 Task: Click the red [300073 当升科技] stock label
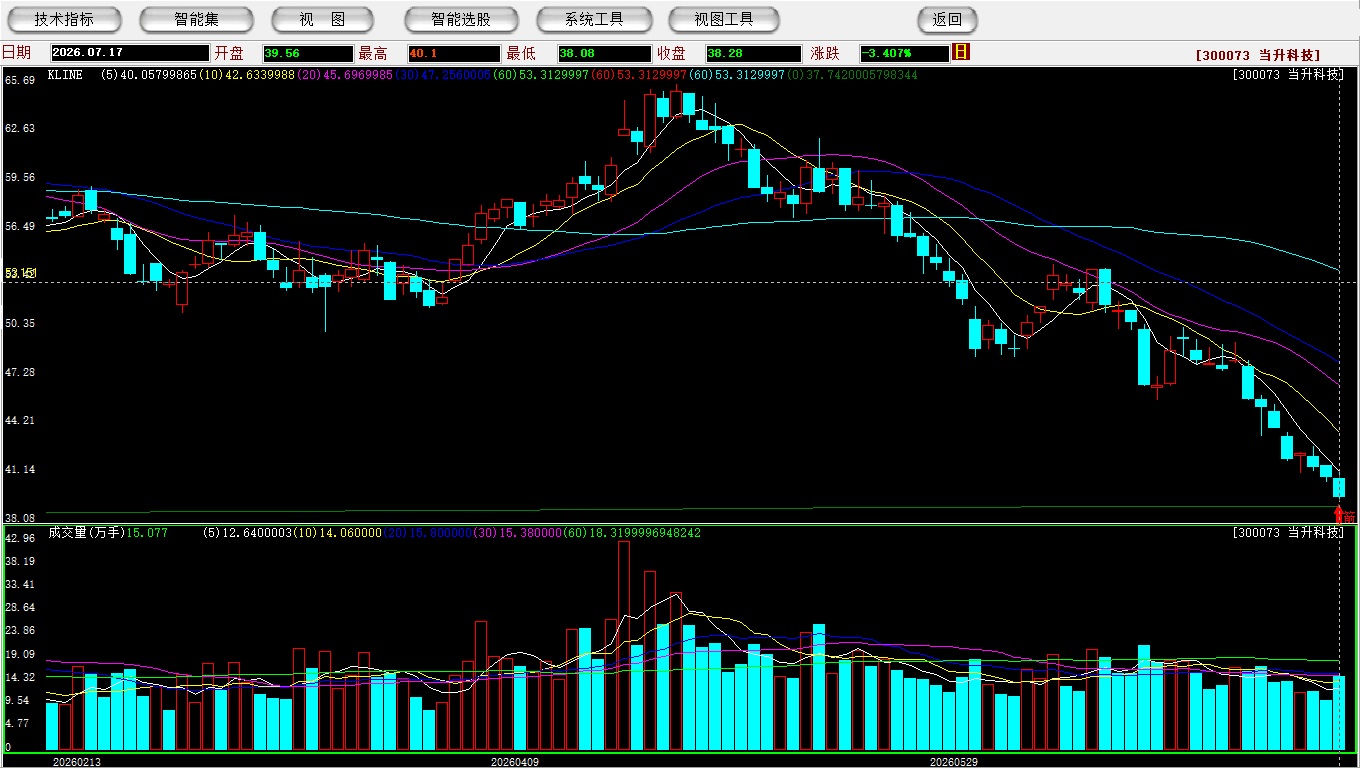tap(1258, 55)
